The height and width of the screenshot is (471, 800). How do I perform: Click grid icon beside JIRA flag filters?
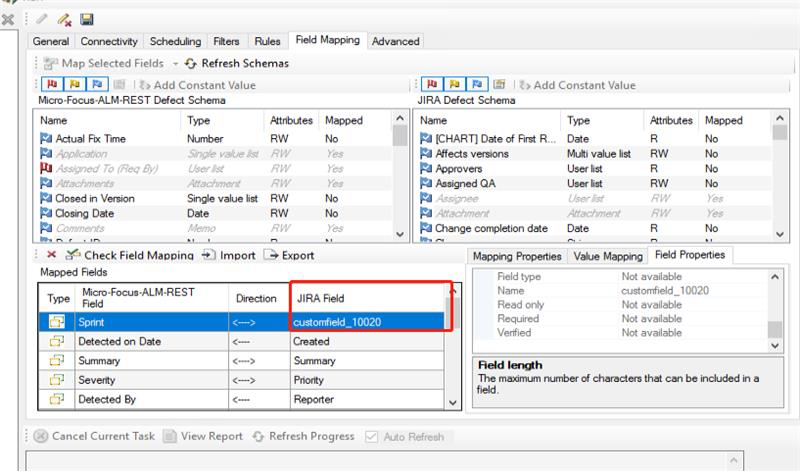click(499, 84)
